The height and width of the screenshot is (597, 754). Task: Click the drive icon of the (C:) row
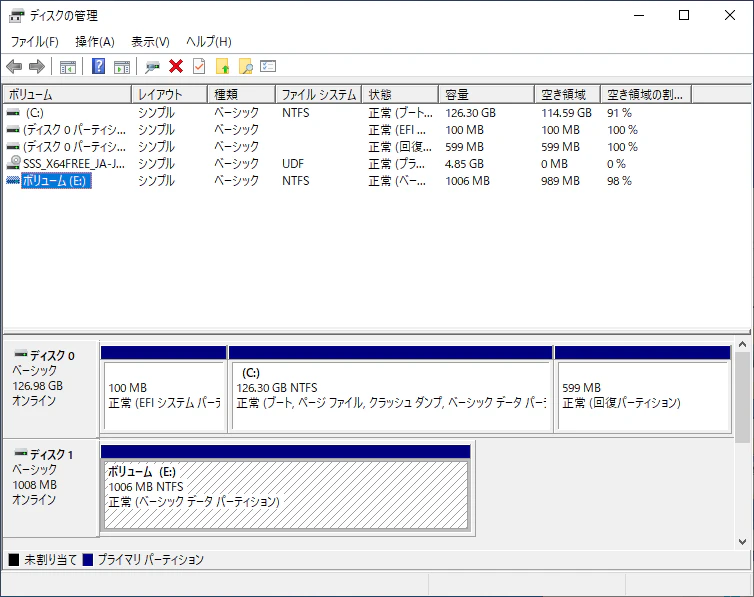[x=13, y=112]
